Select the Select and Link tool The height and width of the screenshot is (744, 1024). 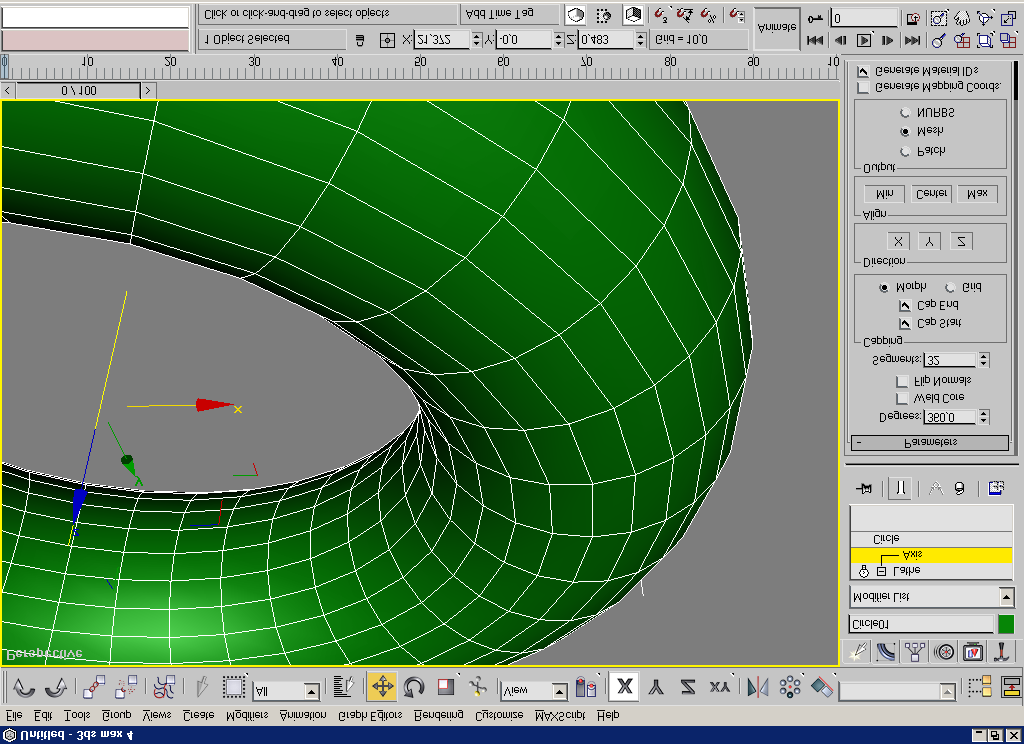(93, 687)
